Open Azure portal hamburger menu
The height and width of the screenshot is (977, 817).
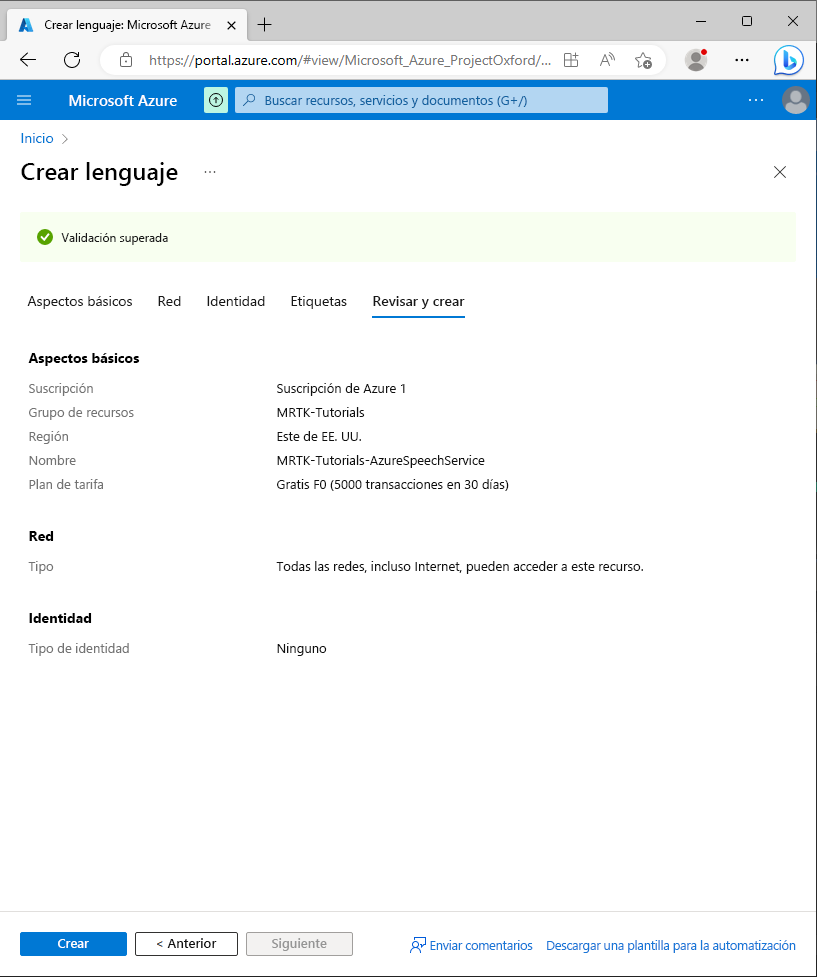(24, 100)
